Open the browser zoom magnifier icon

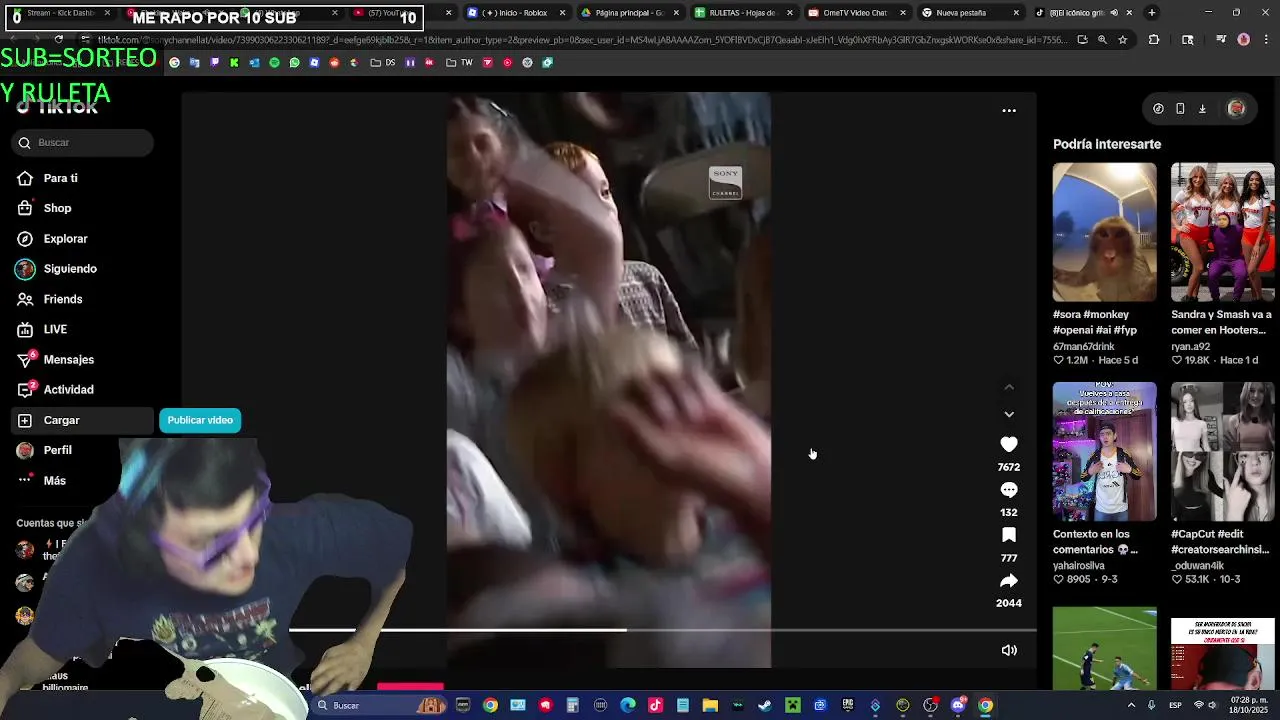pyautogui.click(x=1102, y=40)
